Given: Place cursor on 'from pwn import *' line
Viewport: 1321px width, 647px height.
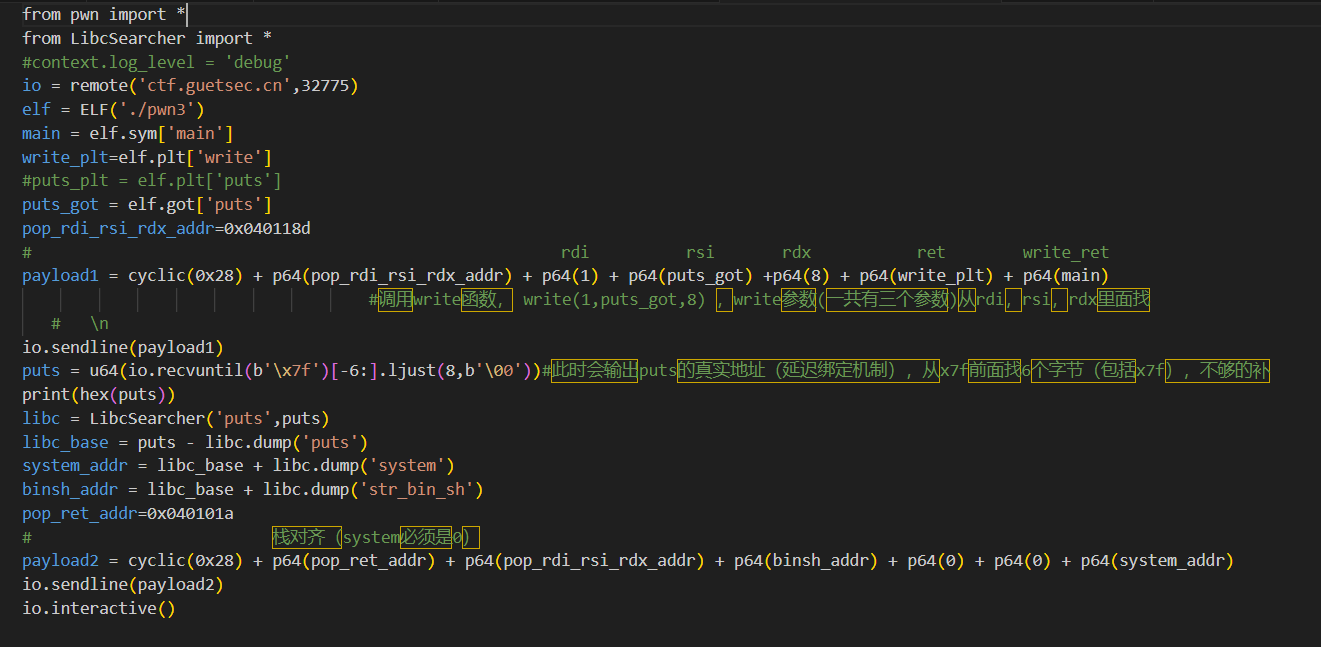Looking at the screenshot, I should [x=104, y=14].
